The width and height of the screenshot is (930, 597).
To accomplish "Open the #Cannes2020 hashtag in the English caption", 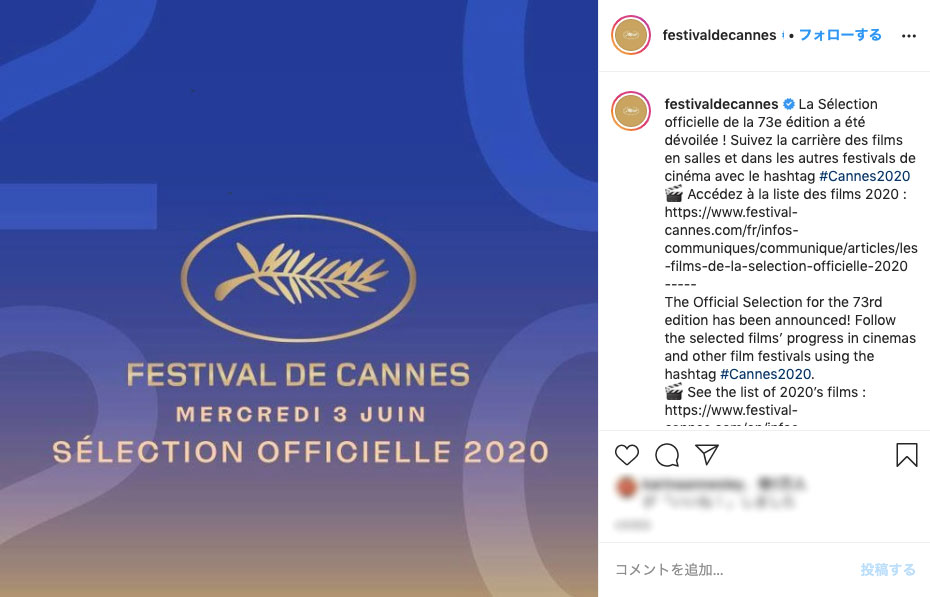I will click(x=766, y=374).
